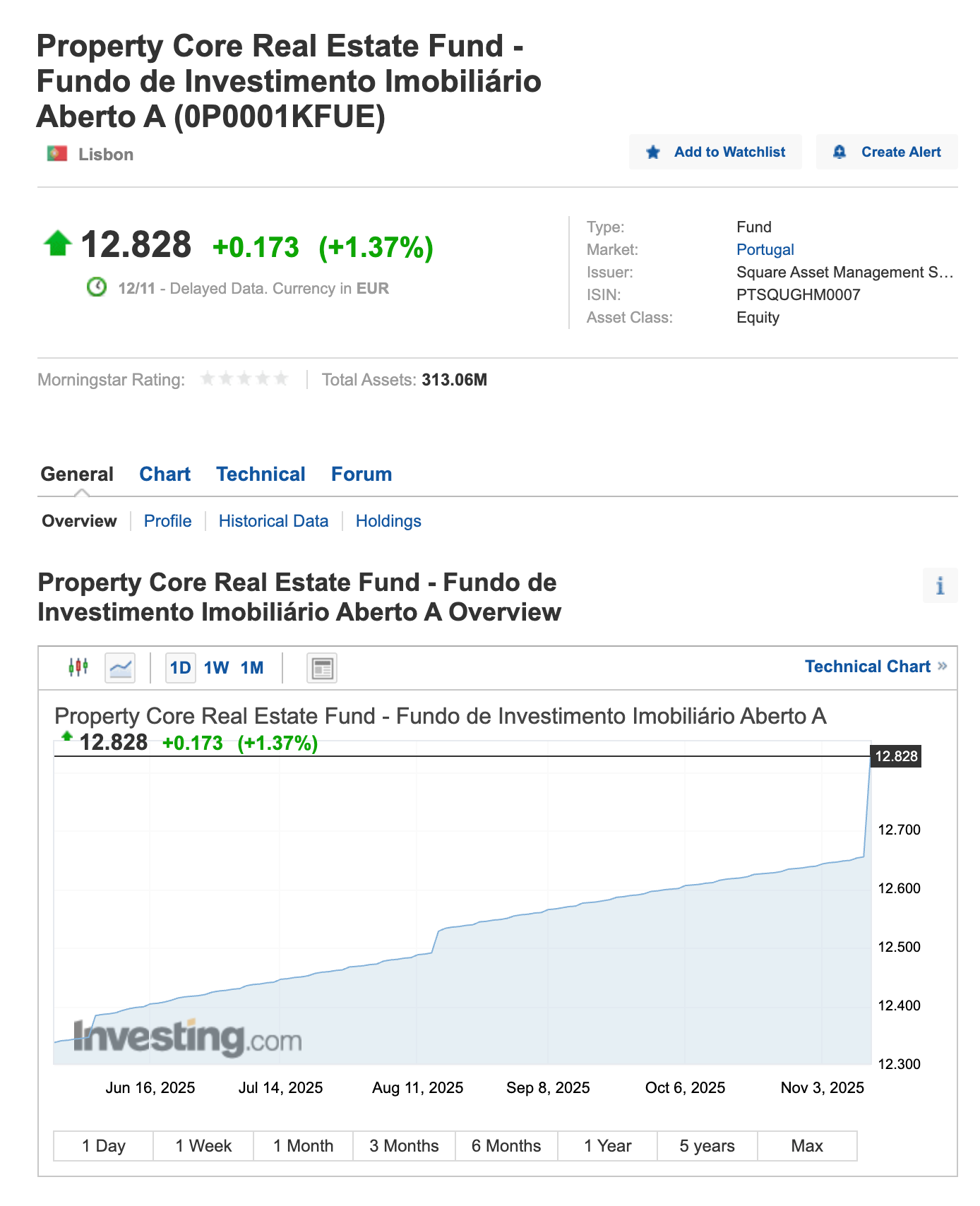Open the Forum tab

pos(361,474)
